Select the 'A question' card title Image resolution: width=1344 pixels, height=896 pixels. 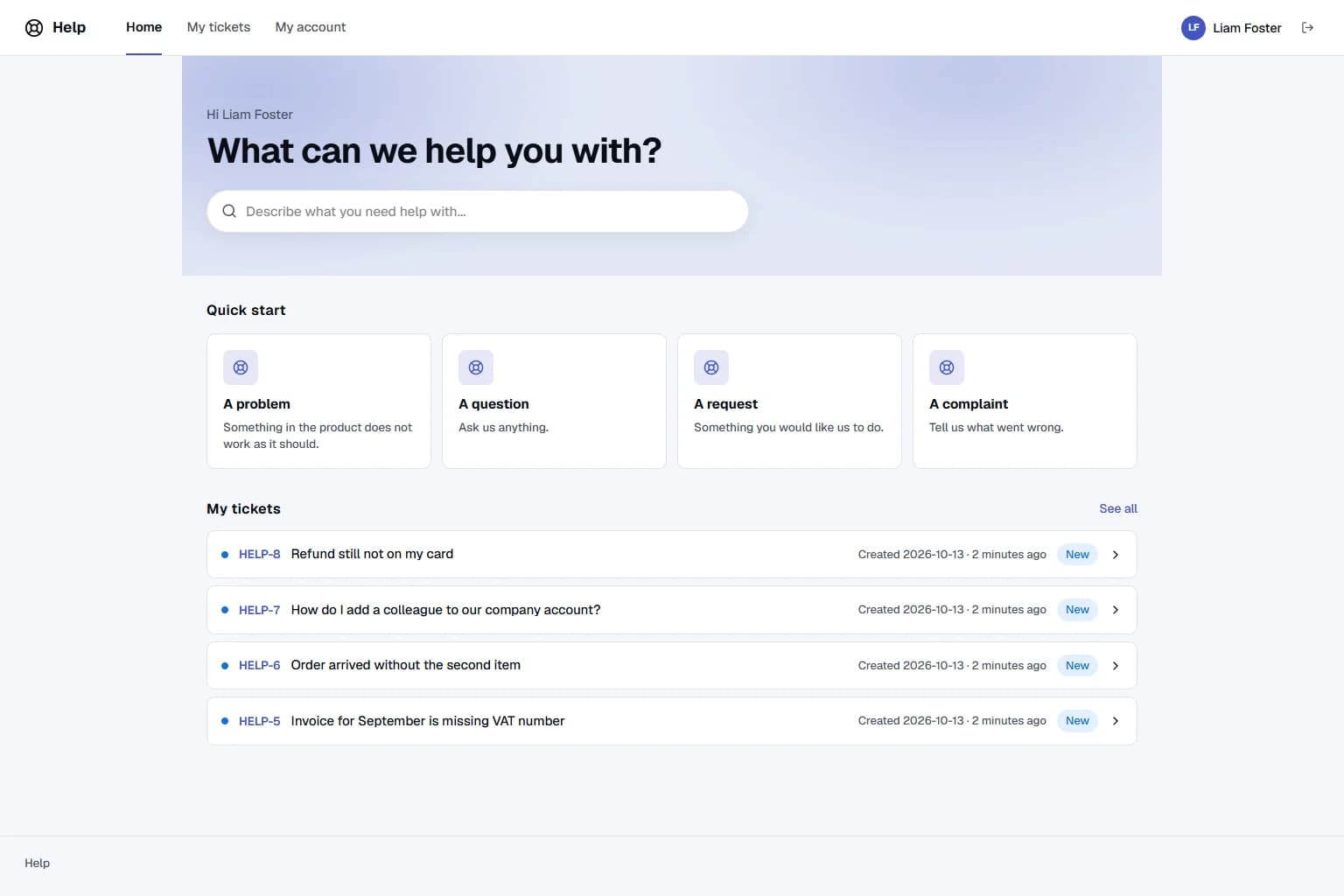(x=493, y=403)
